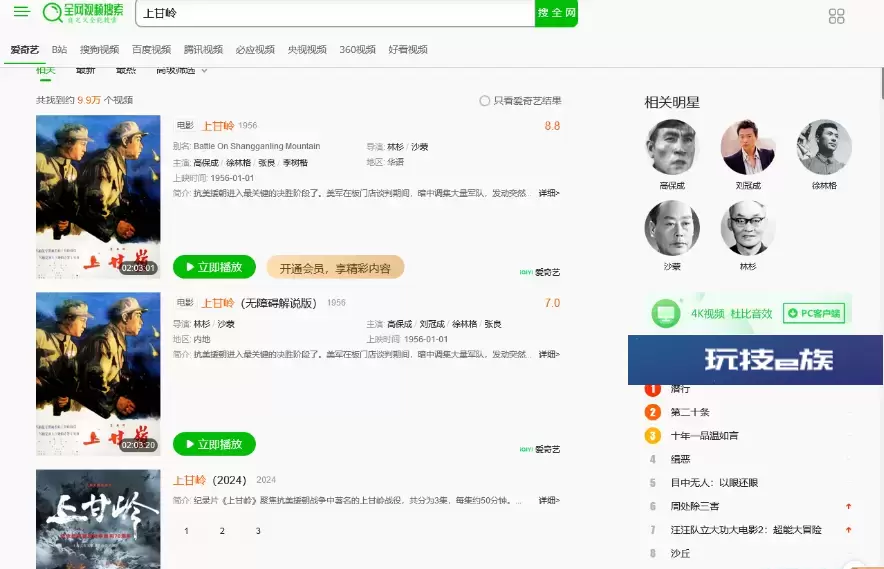Open 徐林格's avatar in 相关明星
Viewport: 884px width, 569px height.
click(824, 147)
